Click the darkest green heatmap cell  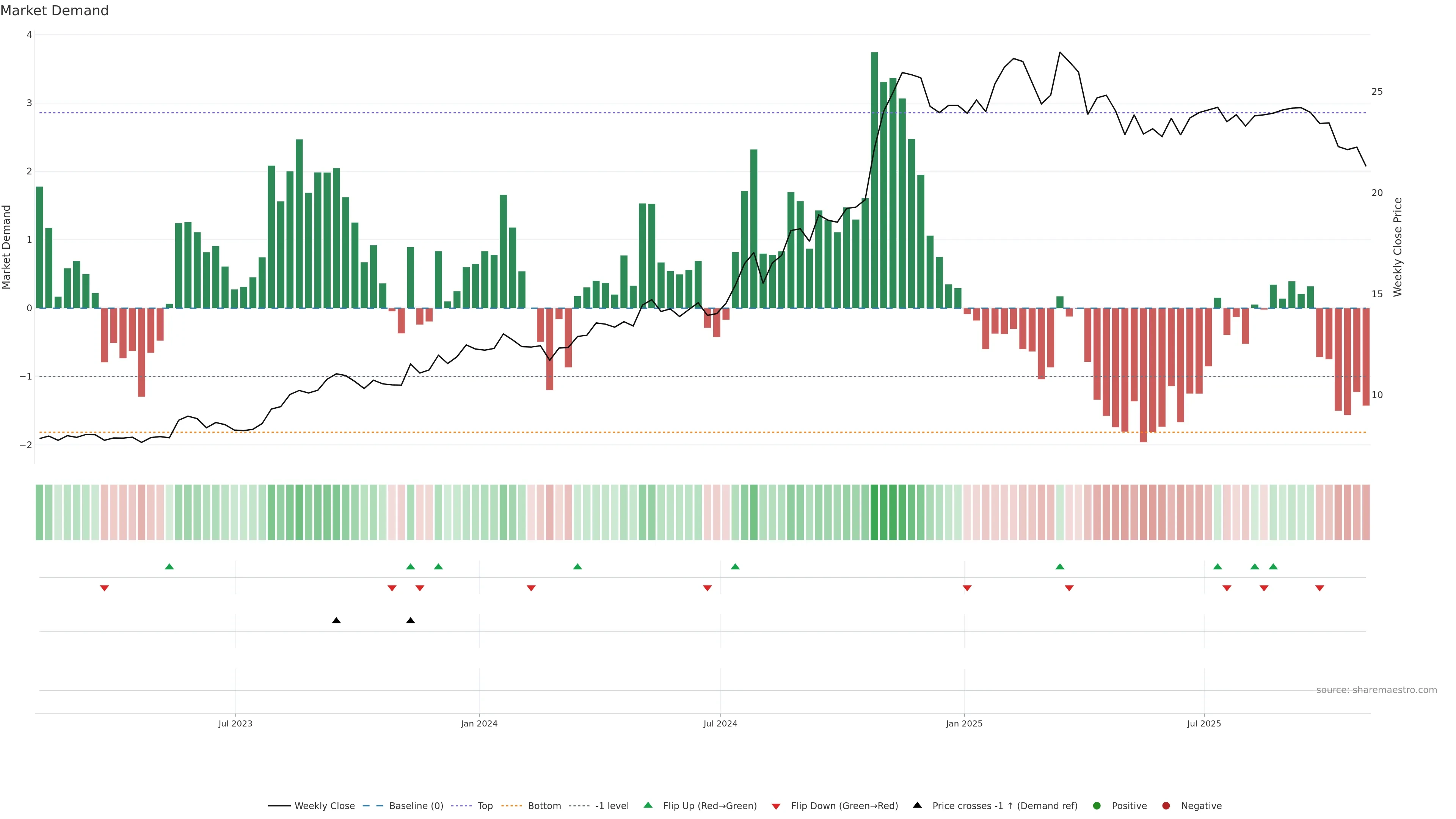(874, 511)
